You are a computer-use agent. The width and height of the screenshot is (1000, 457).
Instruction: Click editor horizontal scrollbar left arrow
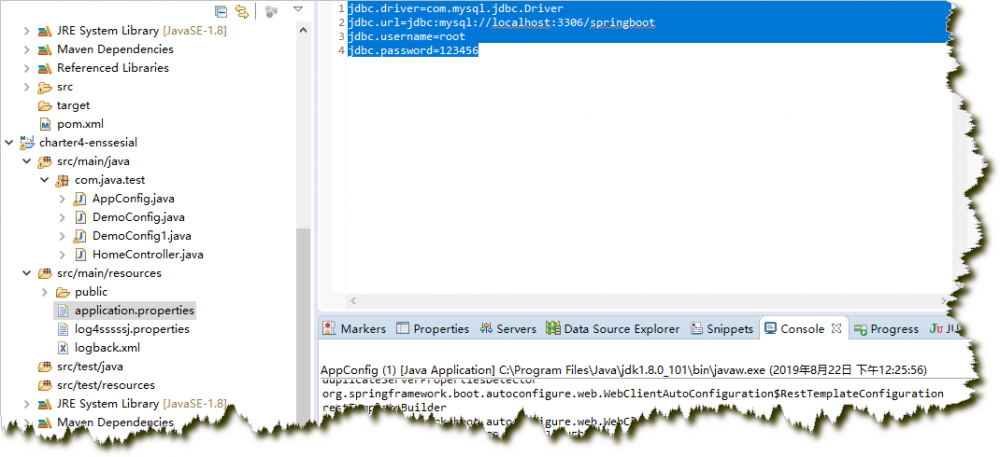353,300
